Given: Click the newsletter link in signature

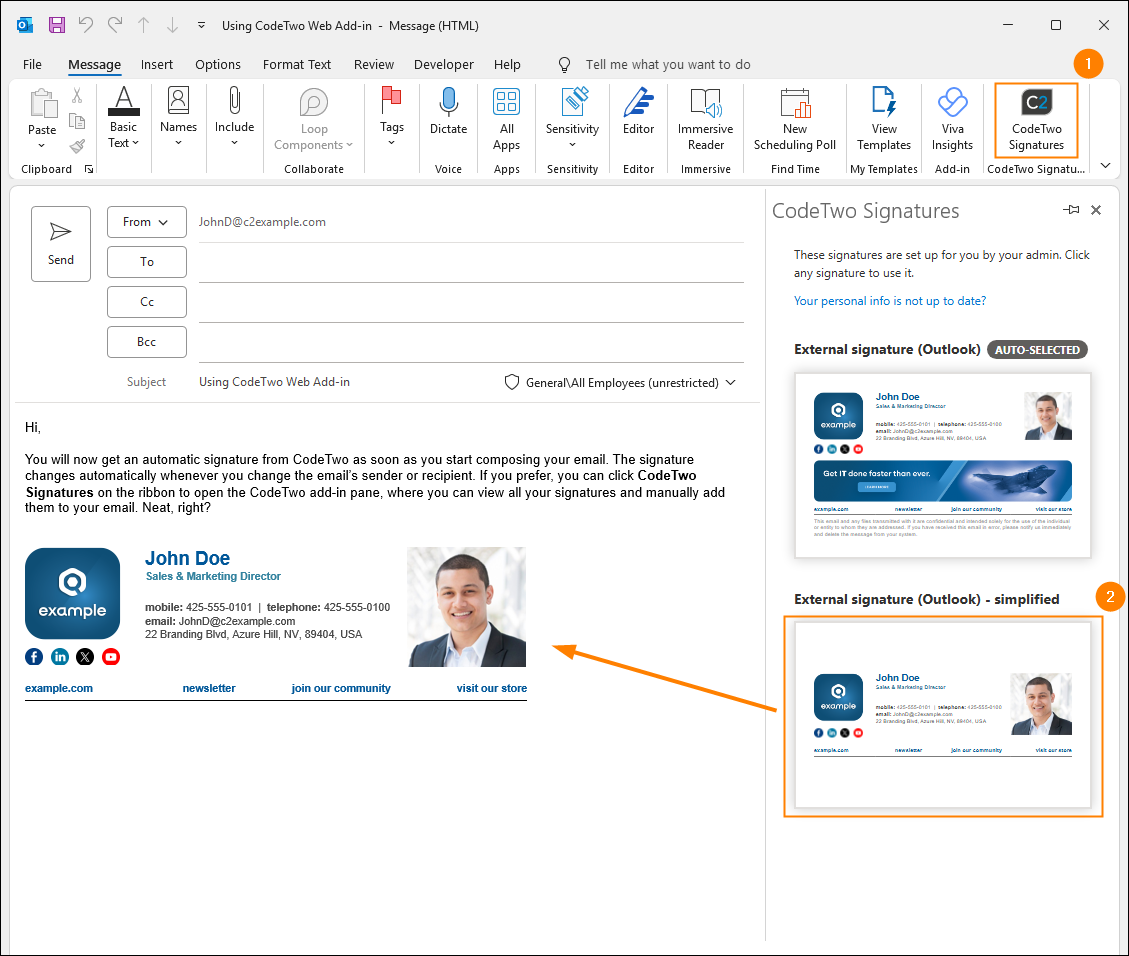Looking at the screenshot, I should 209,688.
